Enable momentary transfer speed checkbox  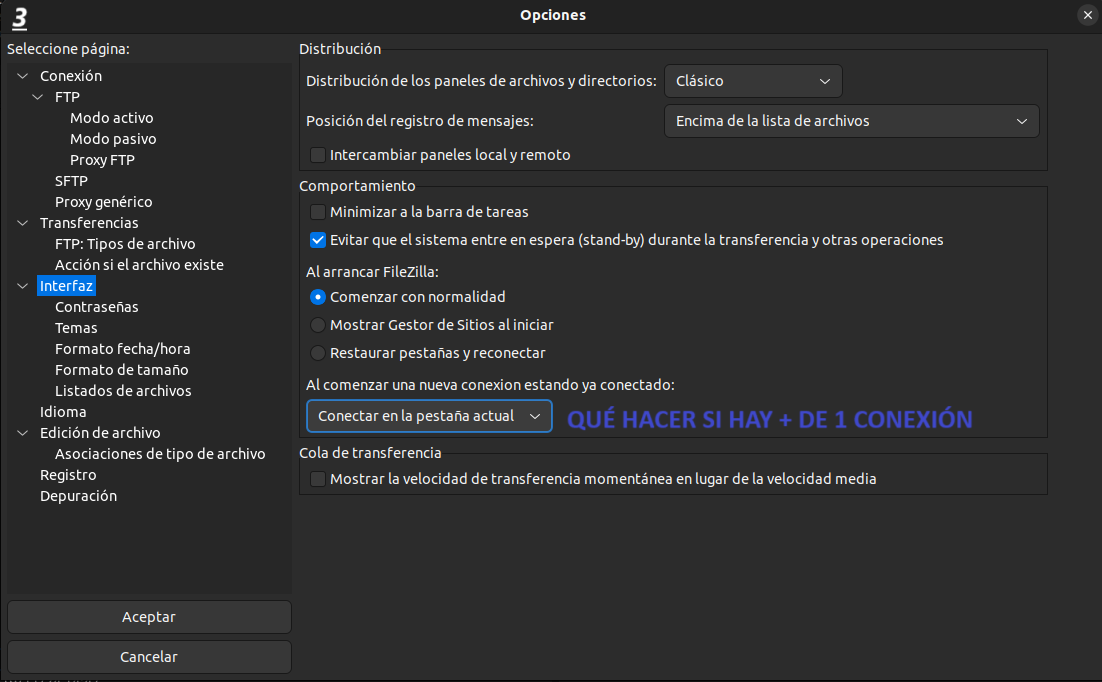click(318, 479)
